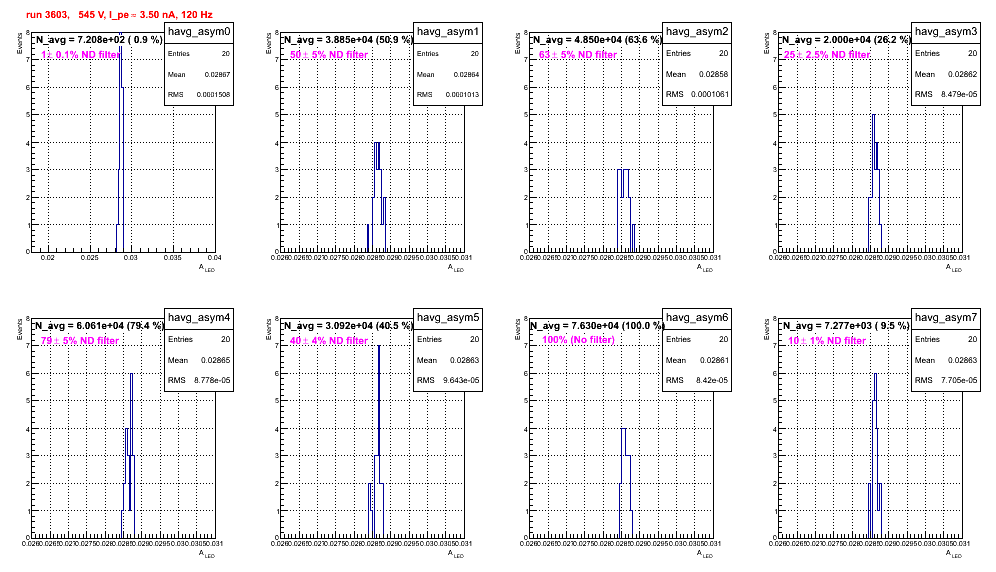Screen dimensions: 996x572
Task: Click the A_LED axis title under havg_asym7
Action: (954, 554)
